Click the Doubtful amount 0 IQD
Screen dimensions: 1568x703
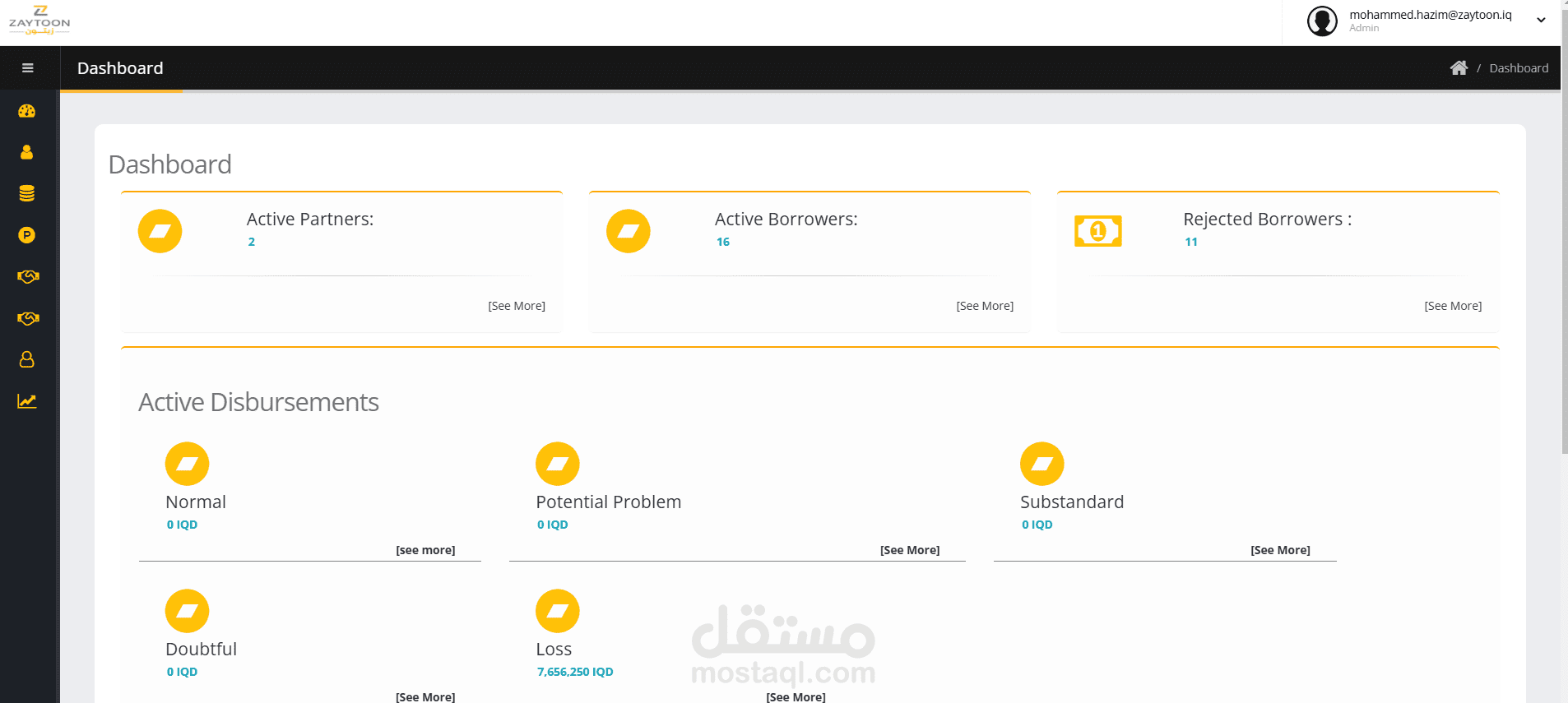[182, 672]
